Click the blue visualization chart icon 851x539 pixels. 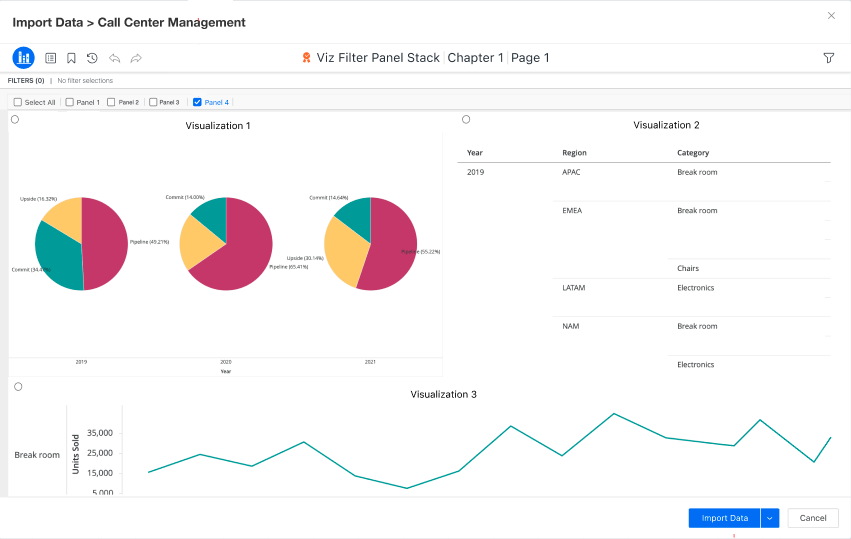point(23,58)
